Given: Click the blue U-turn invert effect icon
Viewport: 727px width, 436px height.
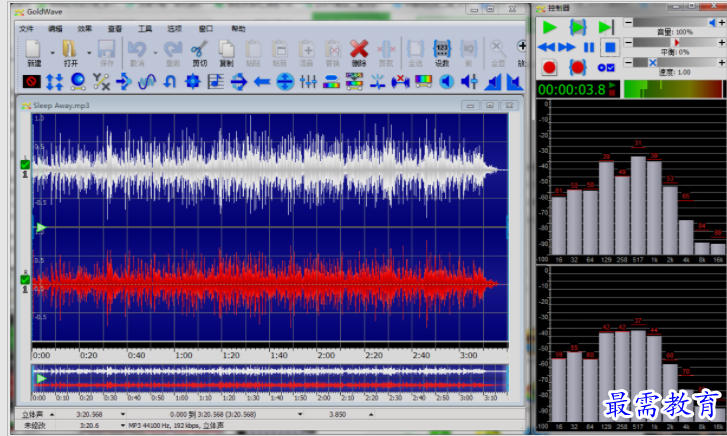Looking at the screenshot, I should click(x=170, y=82).
